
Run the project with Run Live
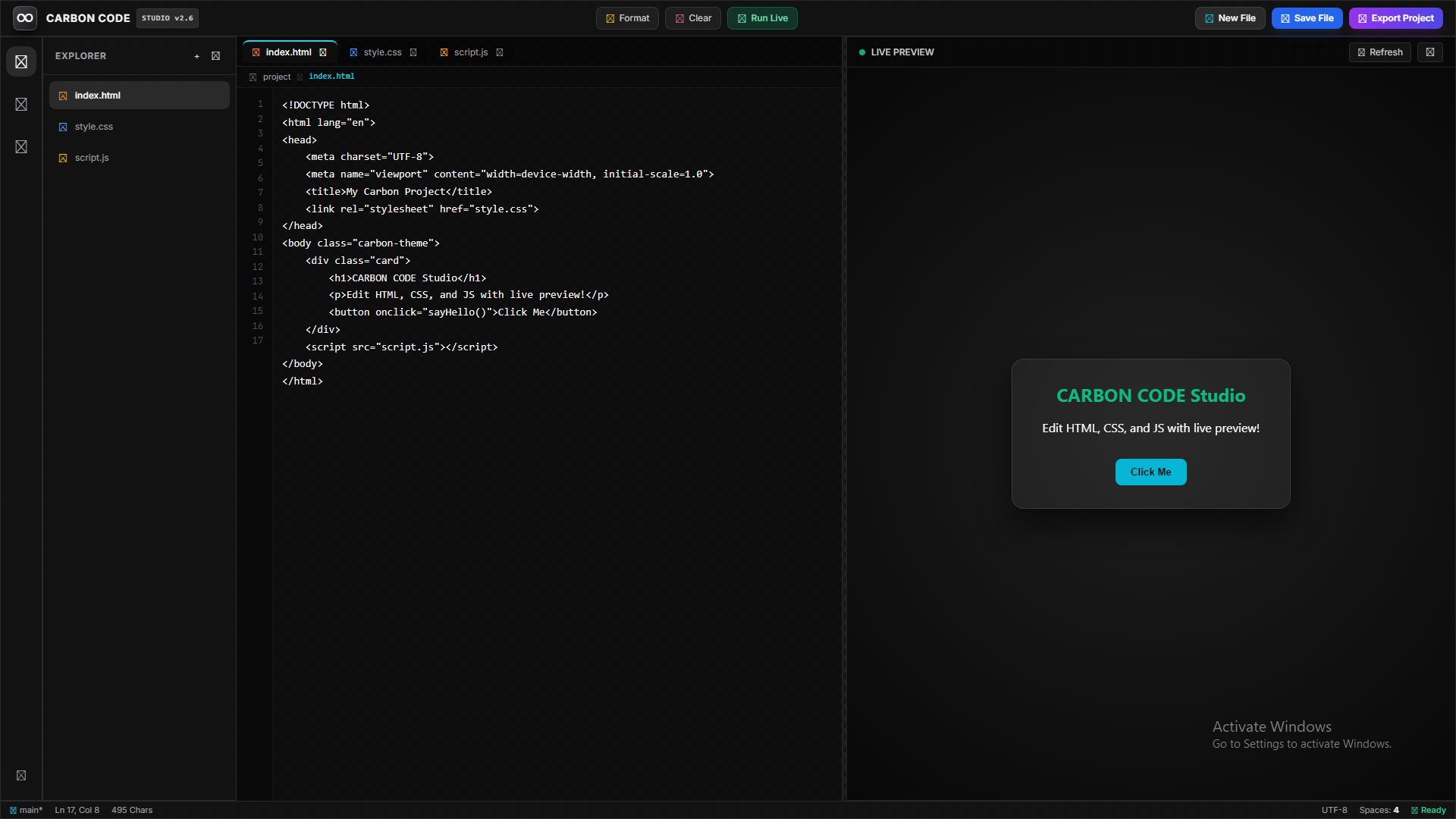[x=762, y=18]
